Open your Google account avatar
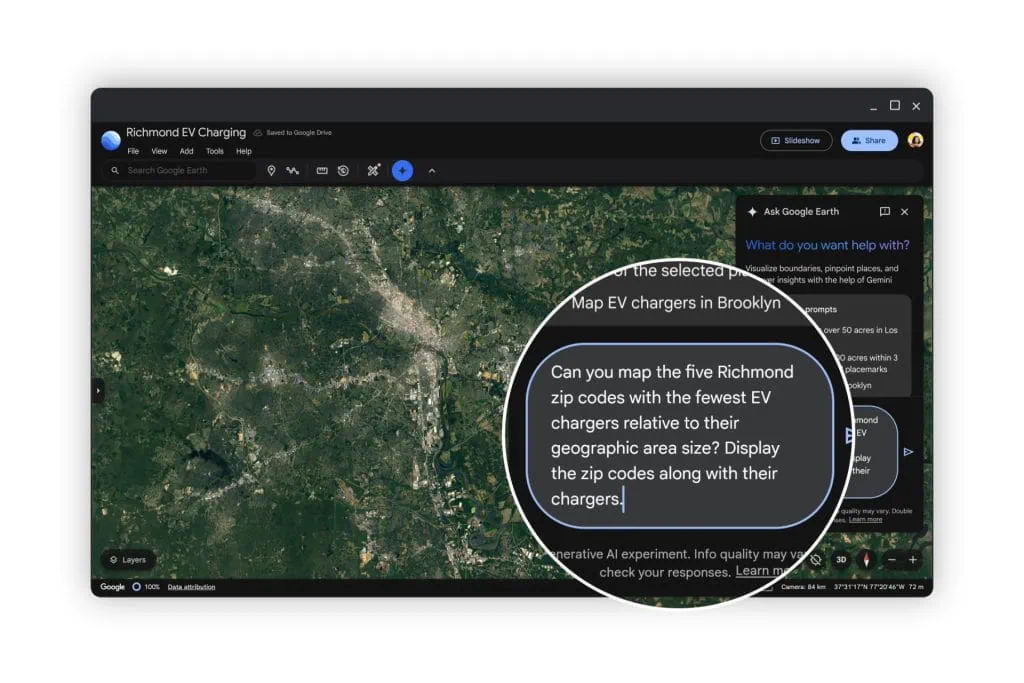 [916, 140]
